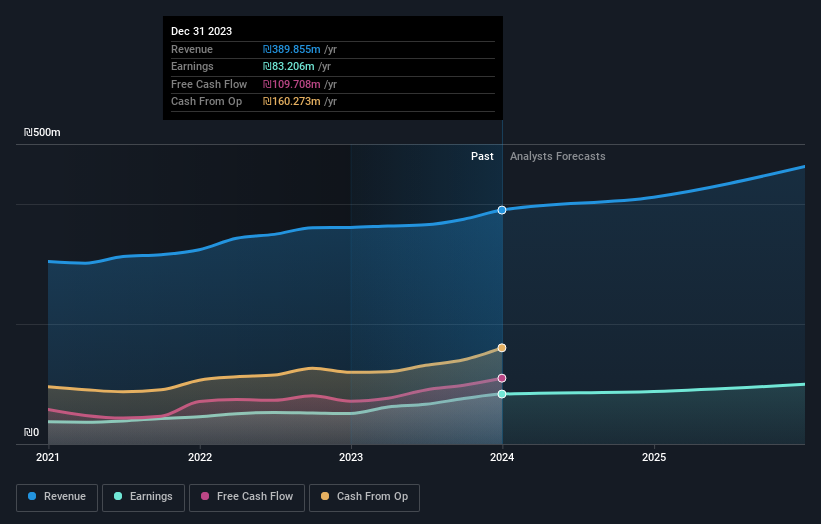Viewport: 821px width, 524px height.
Task: Click the pink Free Cash Flow legend dot
Action: [205, 496]
